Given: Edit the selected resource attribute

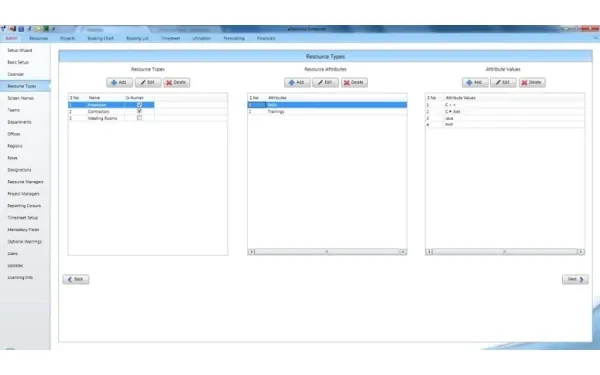Looking at the screenshot, I should [325, 82].
